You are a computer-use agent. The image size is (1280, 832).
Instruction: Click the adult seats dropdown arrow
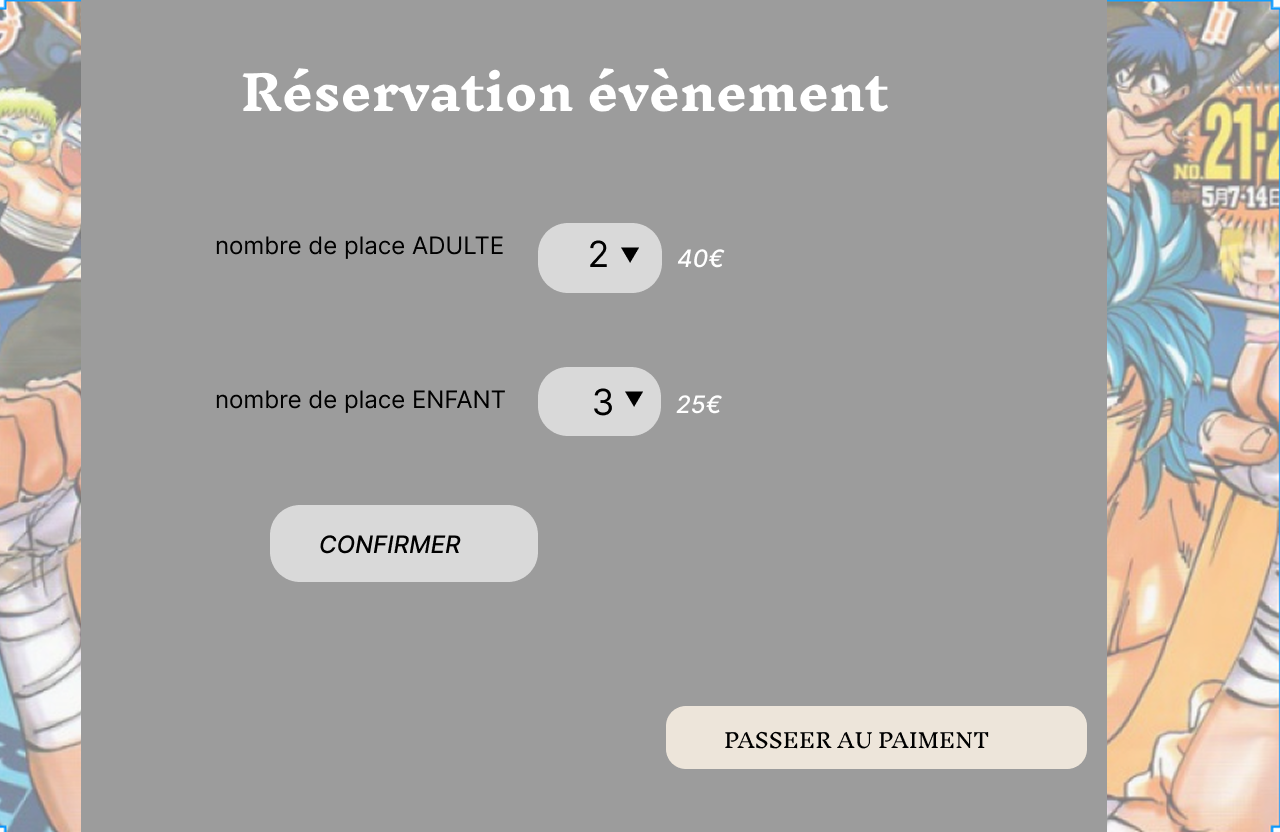click(x=630, y=255)
